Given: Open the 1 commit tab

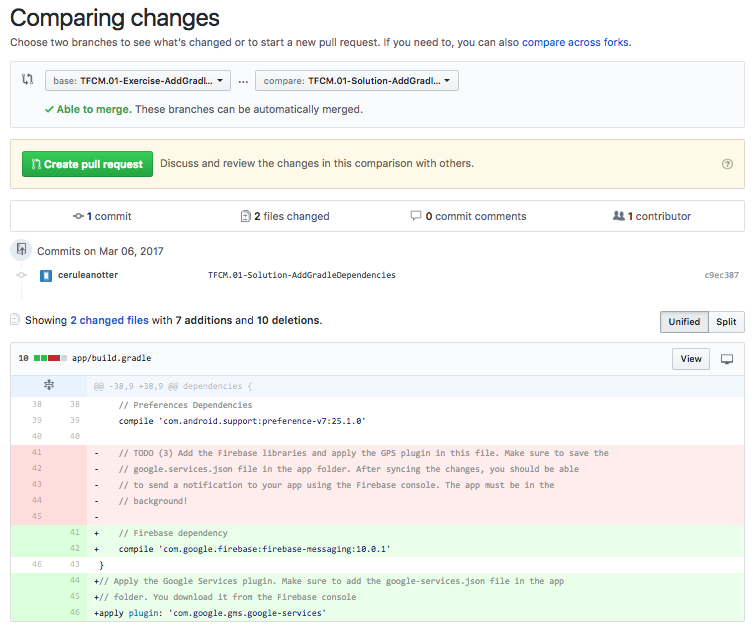Looking at the screenshot, I should (x=102, y=216).
